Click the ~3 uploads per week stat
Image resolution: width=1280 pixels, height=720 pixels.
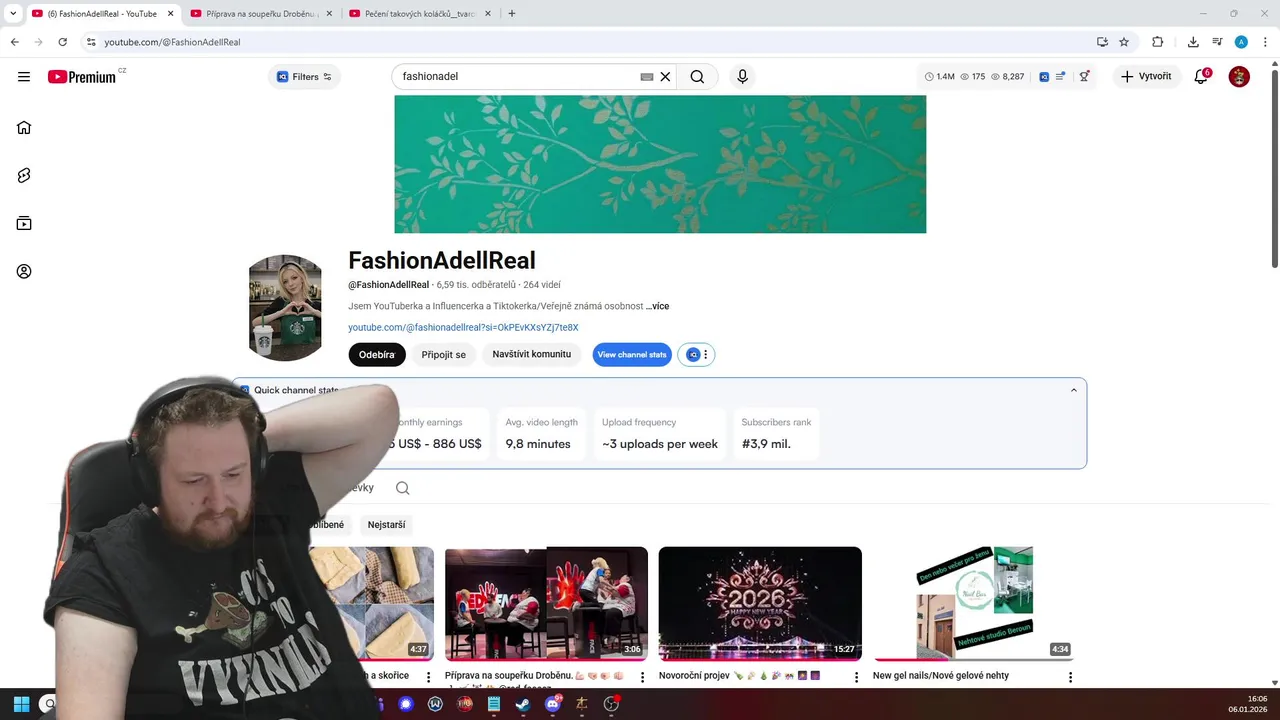(x=660, y=434)
